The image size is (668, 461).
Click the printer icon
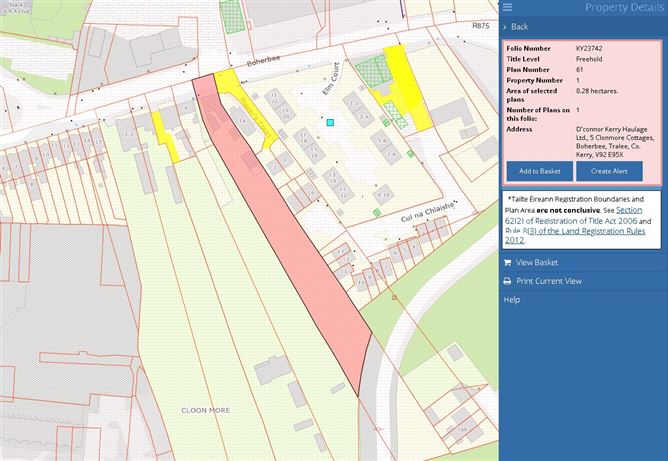click(507, 281)
